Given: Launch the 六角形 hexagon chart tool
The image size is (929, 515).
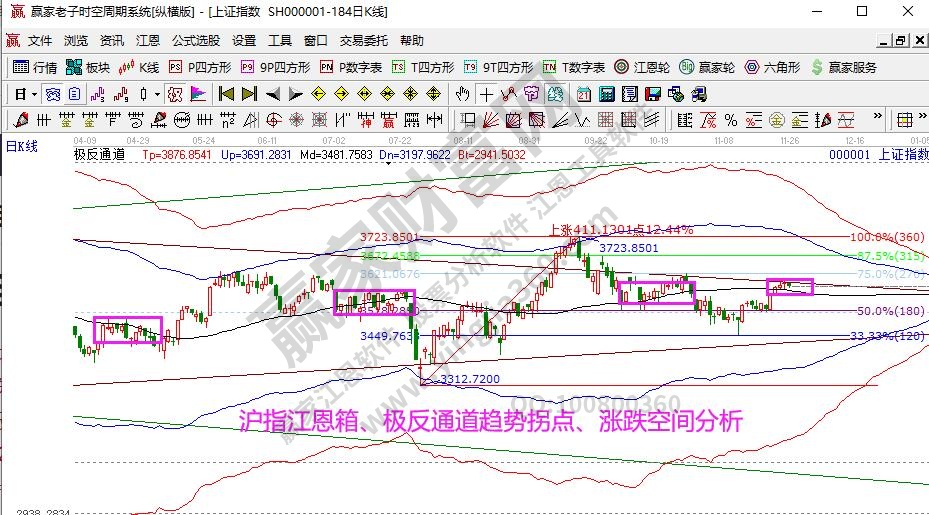Looking at the screenshot, I should click(772, 67).
